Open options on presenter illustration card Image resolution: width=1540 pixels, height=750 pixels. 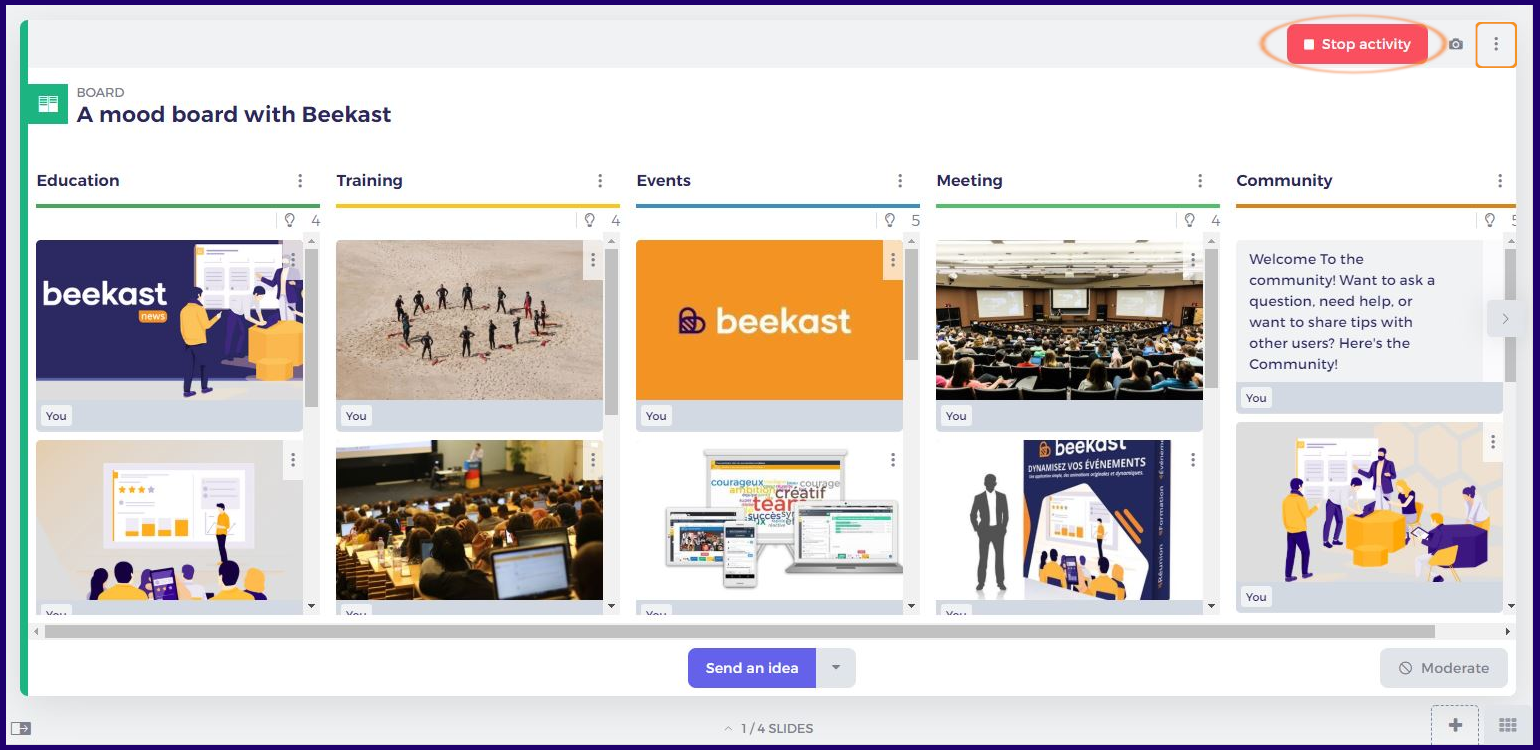[x=293, y=460]
